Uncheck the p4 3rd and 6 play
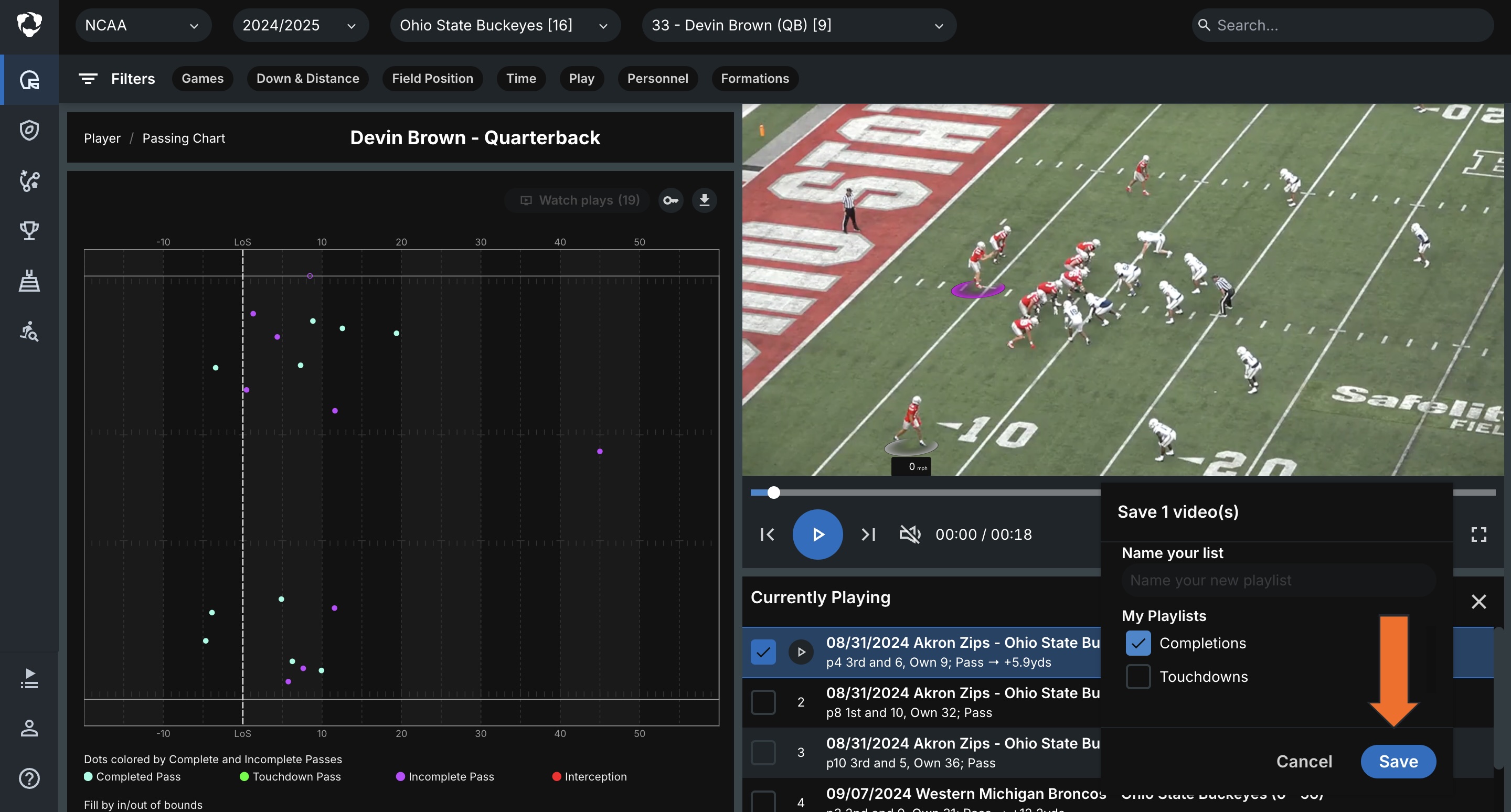The image size is (1511, 812). (763, 652)
